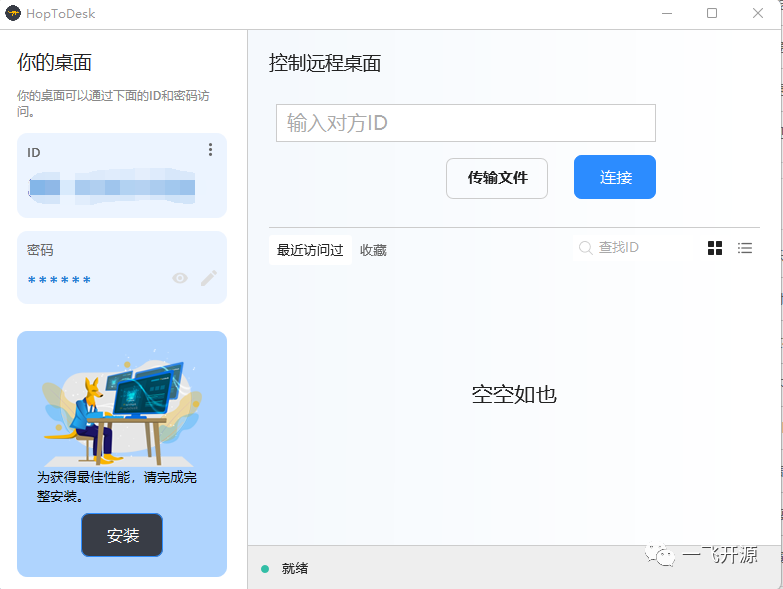Toggle password visibility with the eye icon
Viewport: 783px width, 589px height.
(180, 278)
